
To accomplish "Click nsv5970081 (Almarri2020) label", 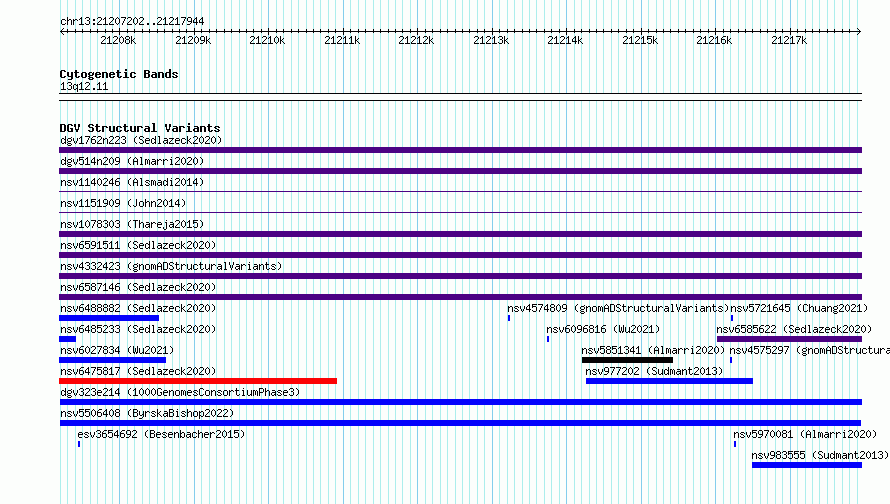I will click(805, 434).
